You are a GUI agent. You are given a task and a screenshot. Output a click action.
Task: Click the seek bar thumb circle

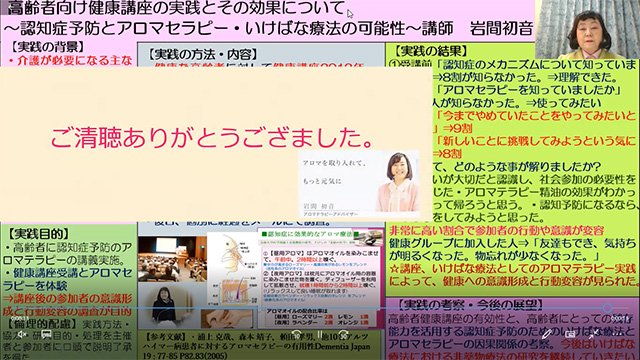[x=608, y=308]
